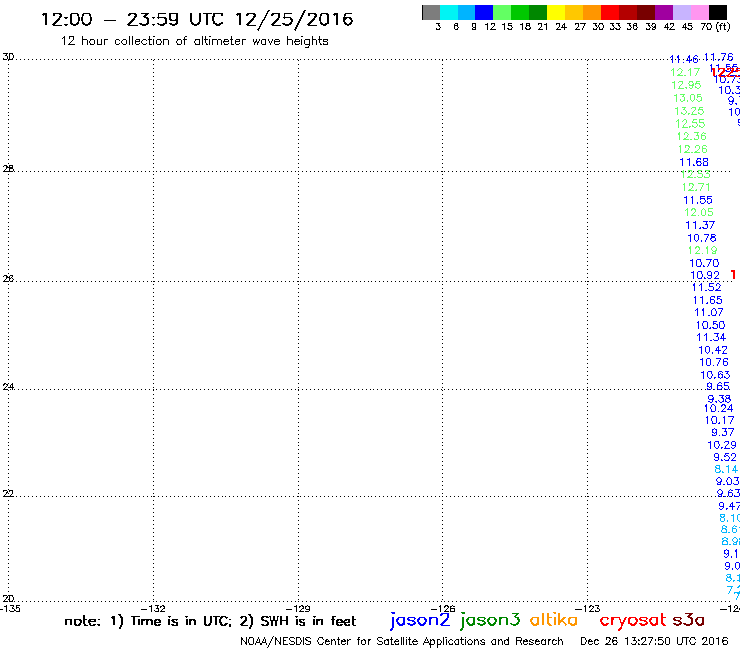
Task: Click the green wave height value 12.19
Action: click(x=703, y=250)
